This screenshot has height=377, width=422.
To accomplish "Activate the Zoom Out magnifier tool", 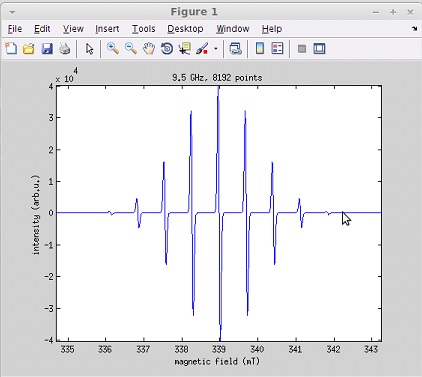I will (131, 49).
